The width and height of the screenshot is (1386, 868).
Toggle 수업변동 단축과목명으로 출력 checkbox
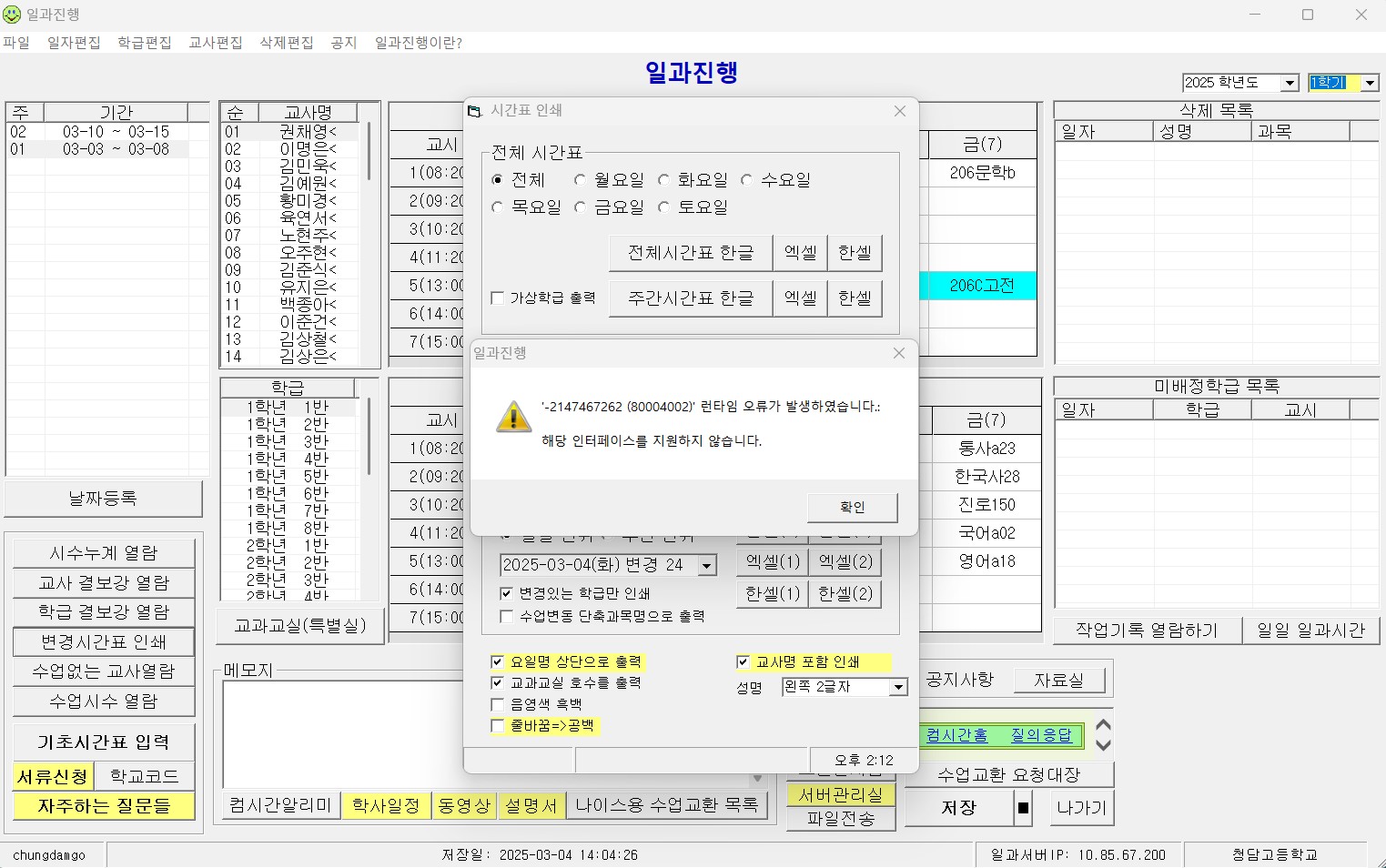tap(507, 616)
